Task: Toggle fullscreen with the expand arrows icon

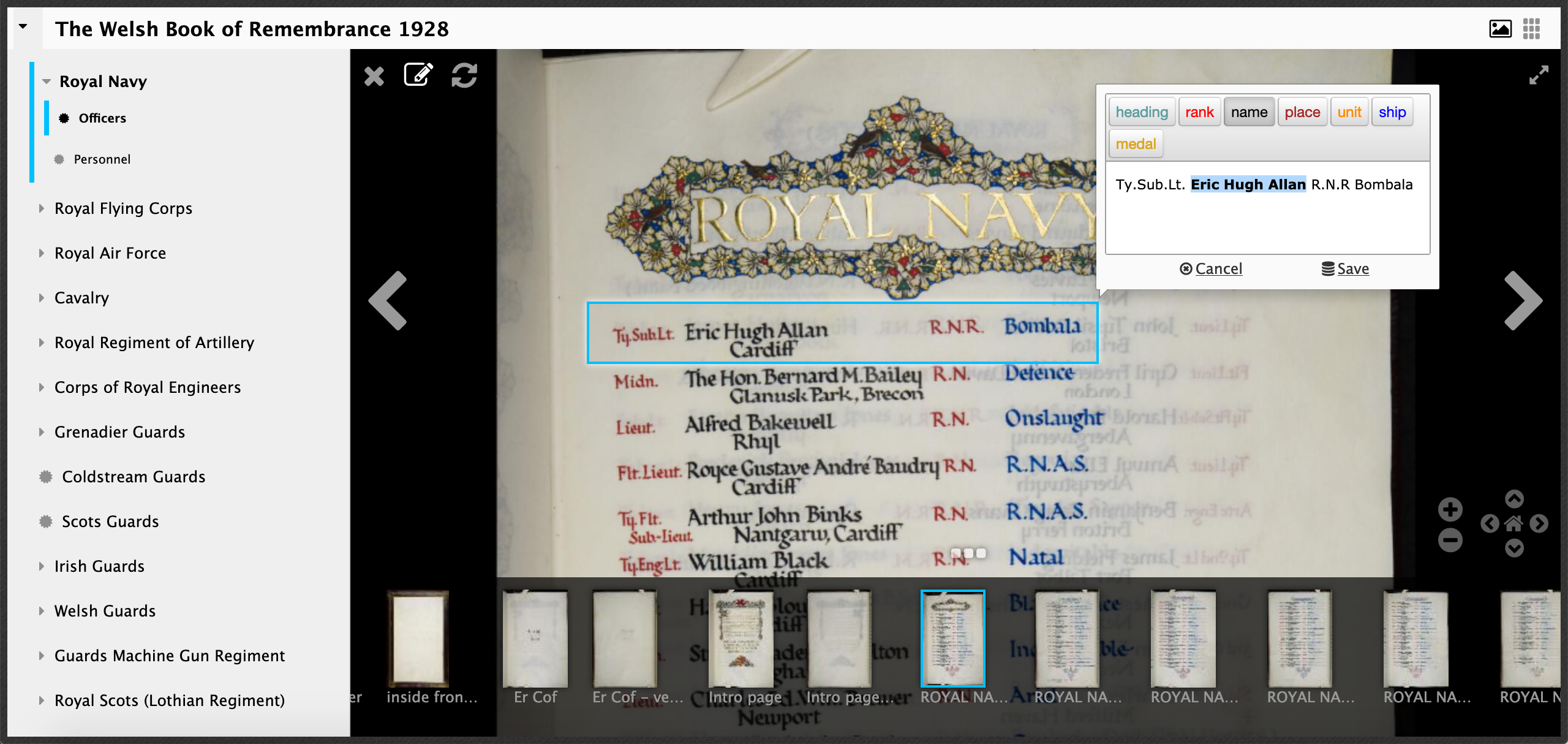Action: tap(1539, 75)
